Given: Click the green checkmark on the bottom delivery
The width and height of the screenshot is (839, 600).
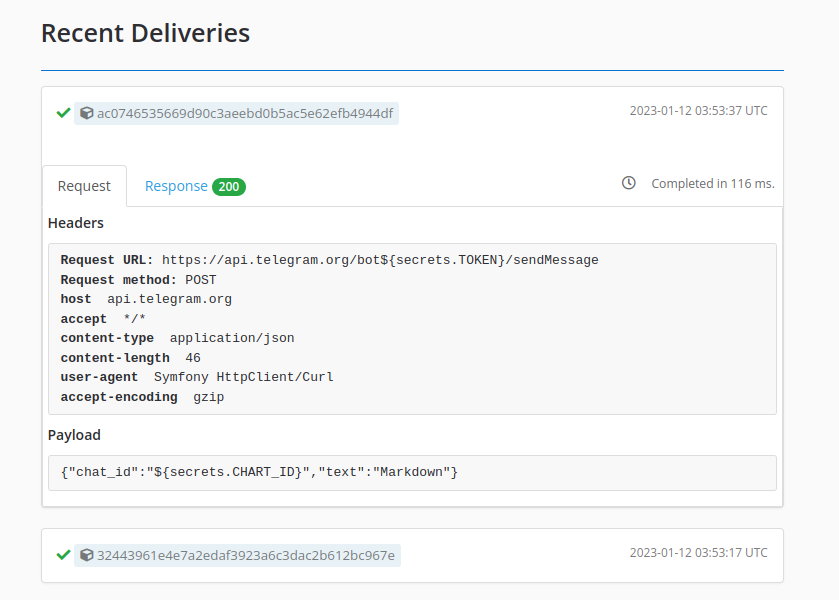Looking at the screenshot, I should click(63, 553).
